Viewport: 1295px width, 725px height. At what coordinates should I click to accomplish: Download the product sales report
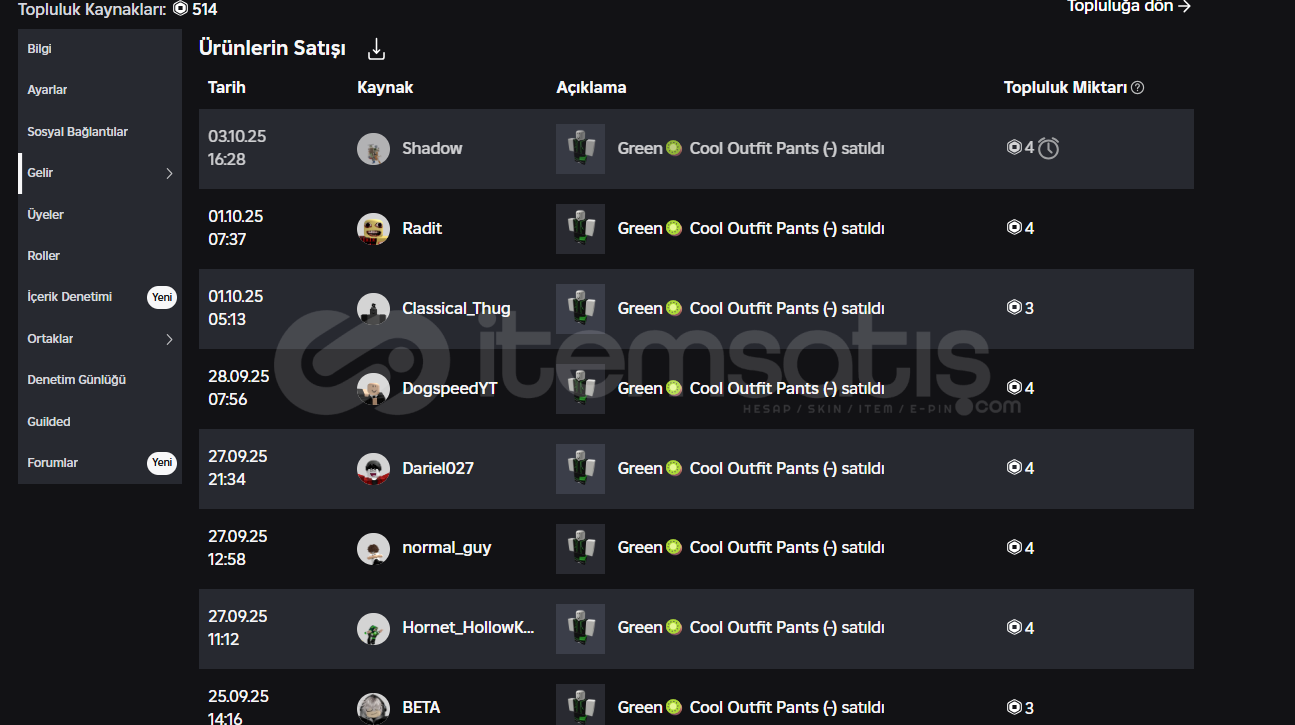click(376, 49)
